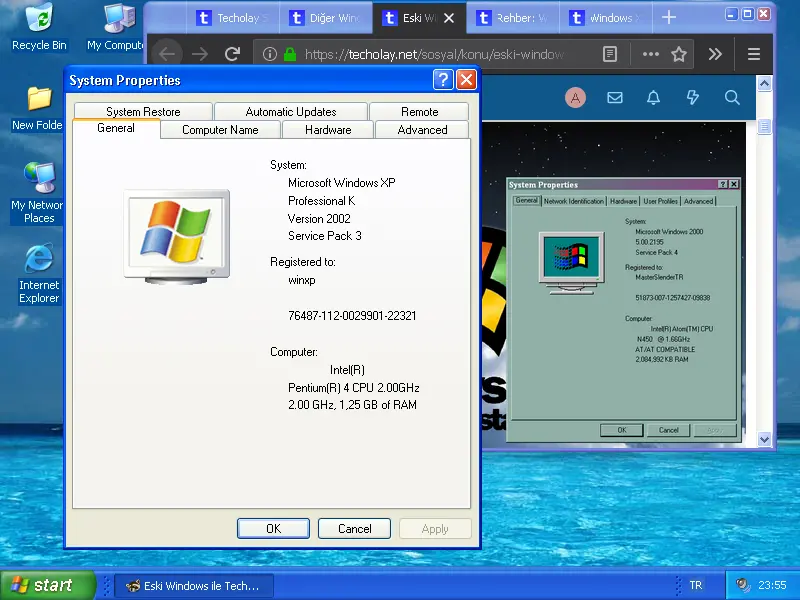This screenshot has height=600, width=800.
Task: Click Cancel in the System Properties dialog
Action: click(355, 529)
